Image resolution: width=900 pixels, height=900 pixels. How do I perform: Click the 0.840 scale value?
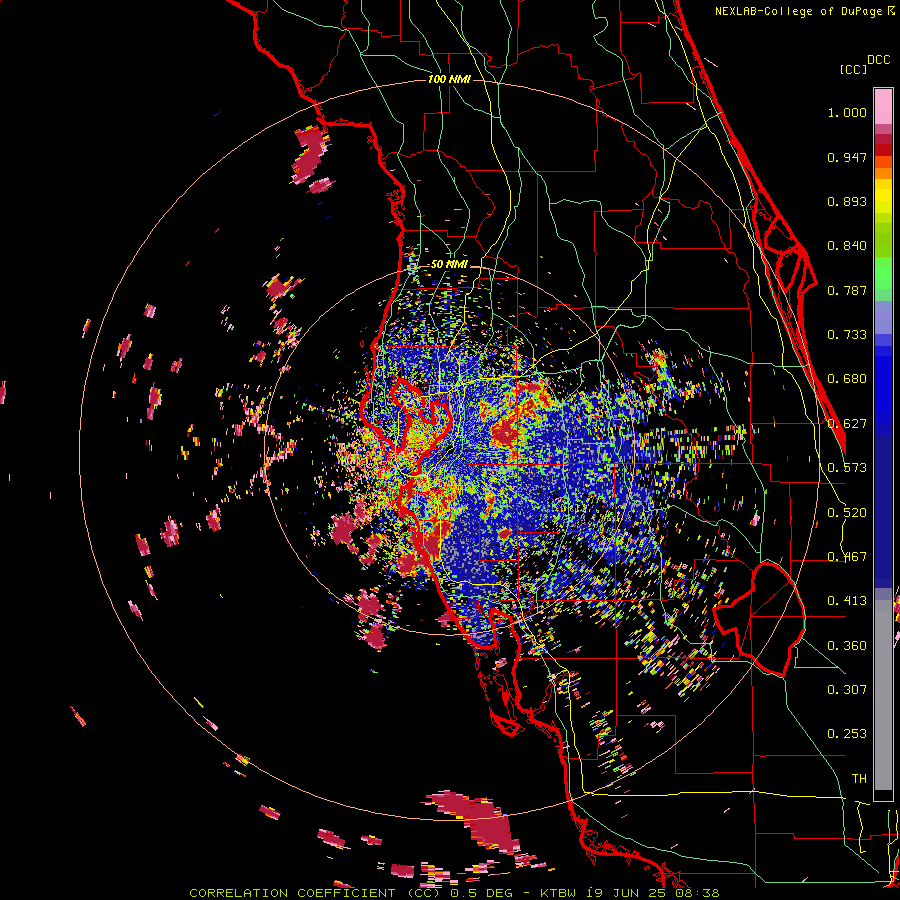click(x=847, y=246)
